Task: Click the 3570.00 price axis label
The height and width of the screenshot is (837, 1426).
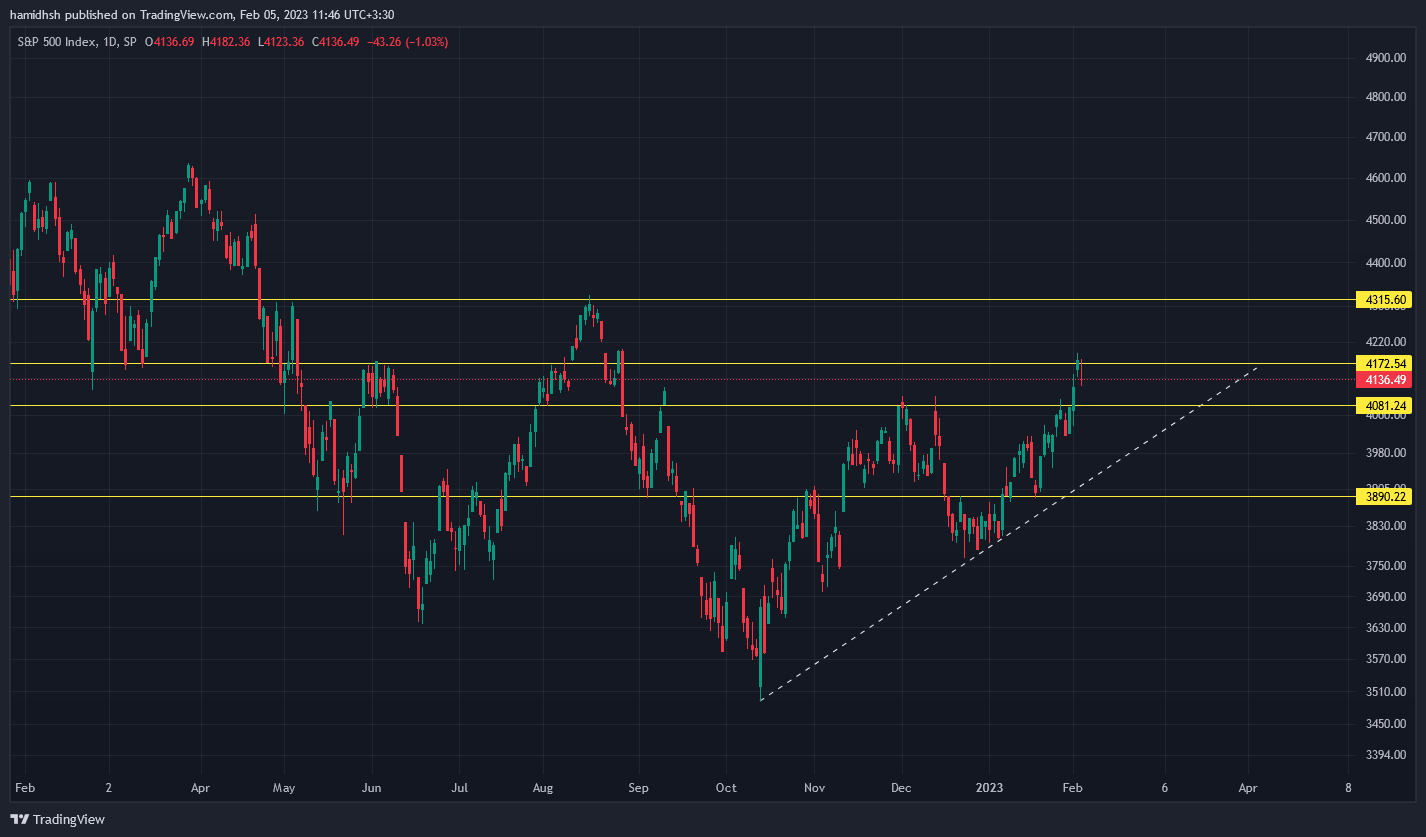Action: coord(1386,659)
